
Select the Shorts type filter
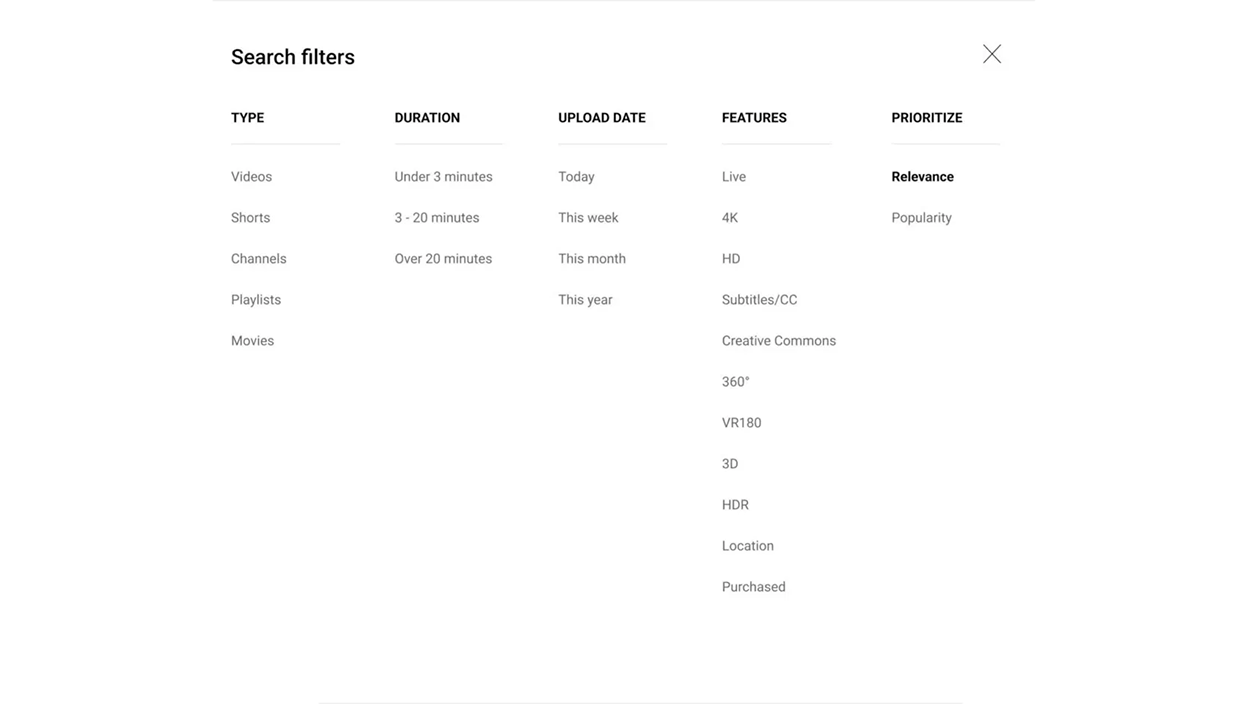click(x=250, y=216)
